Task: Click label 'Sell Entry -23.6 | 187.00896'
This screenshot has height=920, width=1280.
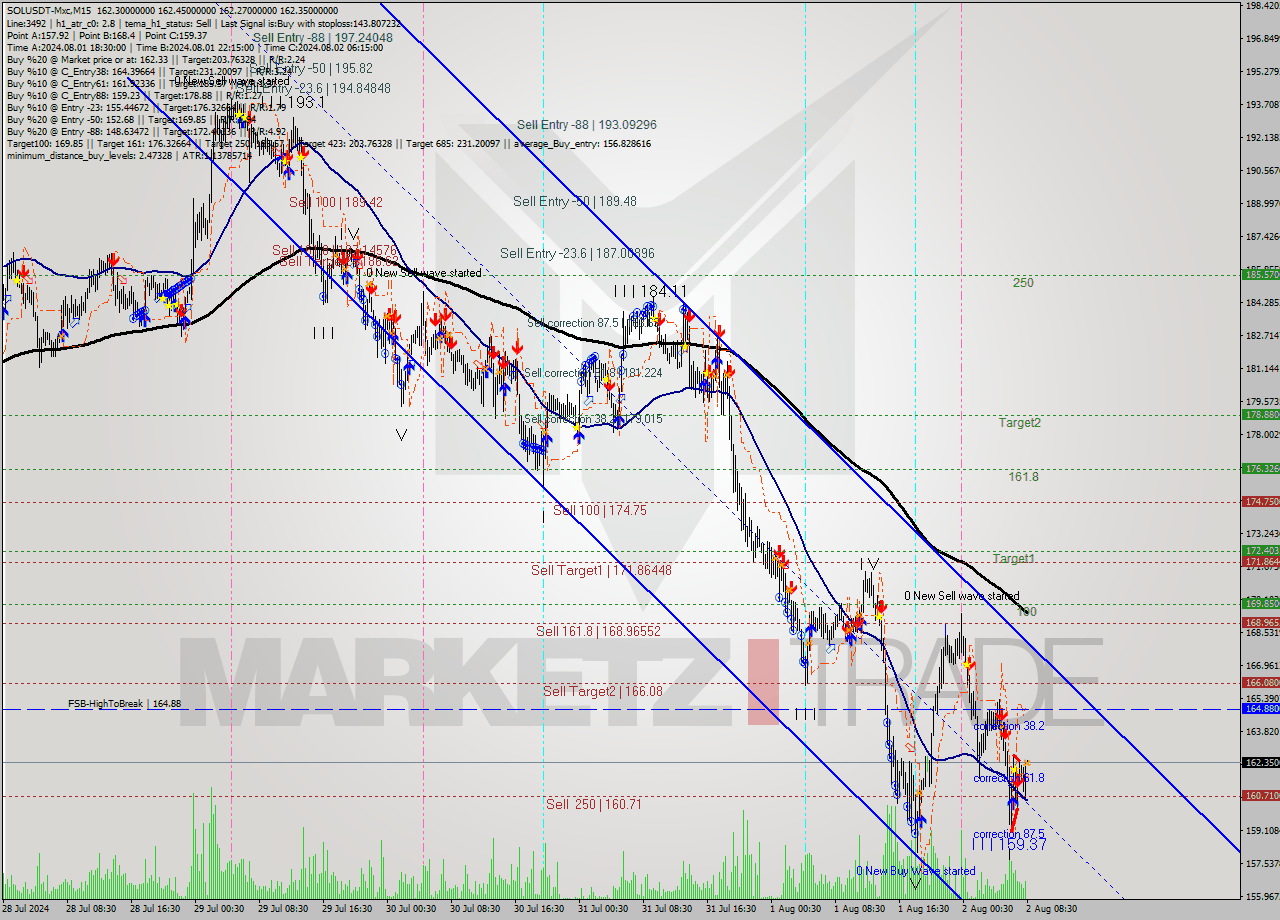Action: 577,254
